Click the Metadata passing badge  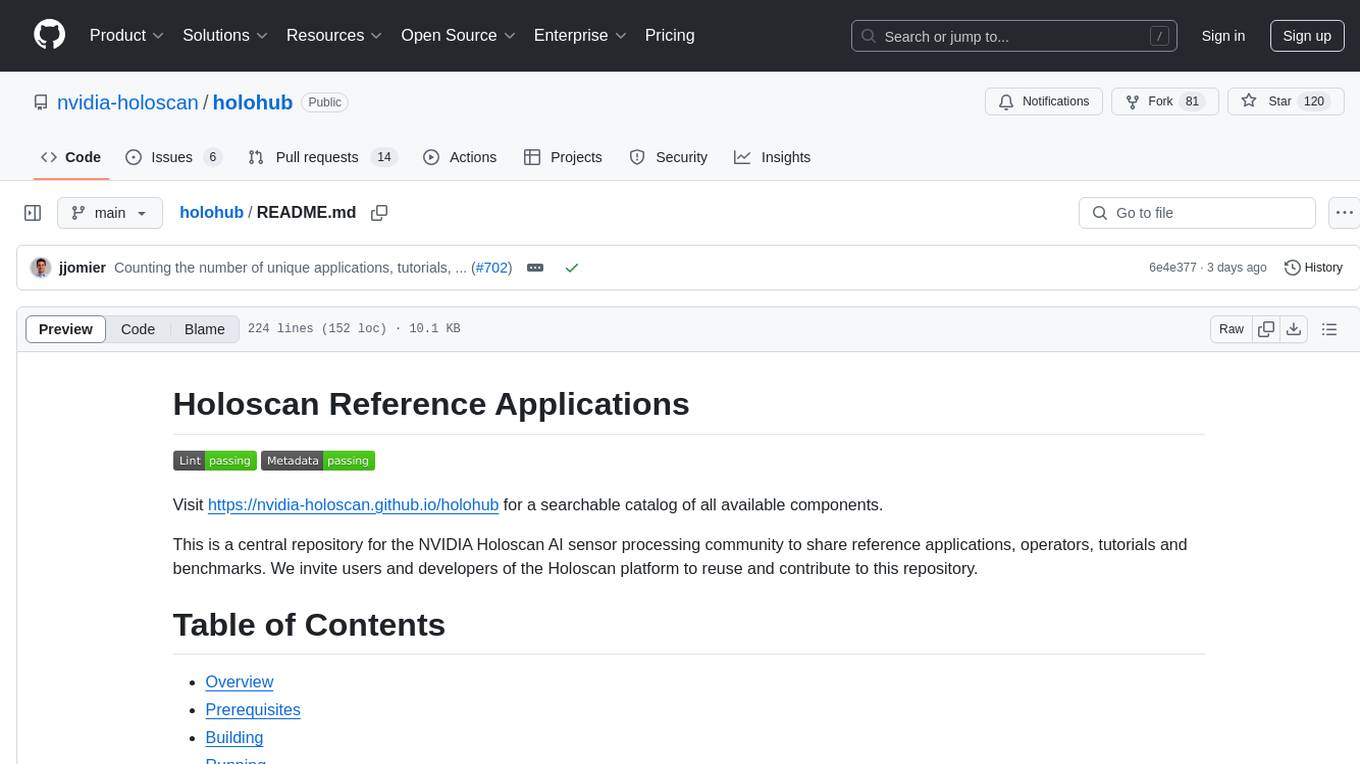coord(318,460)
